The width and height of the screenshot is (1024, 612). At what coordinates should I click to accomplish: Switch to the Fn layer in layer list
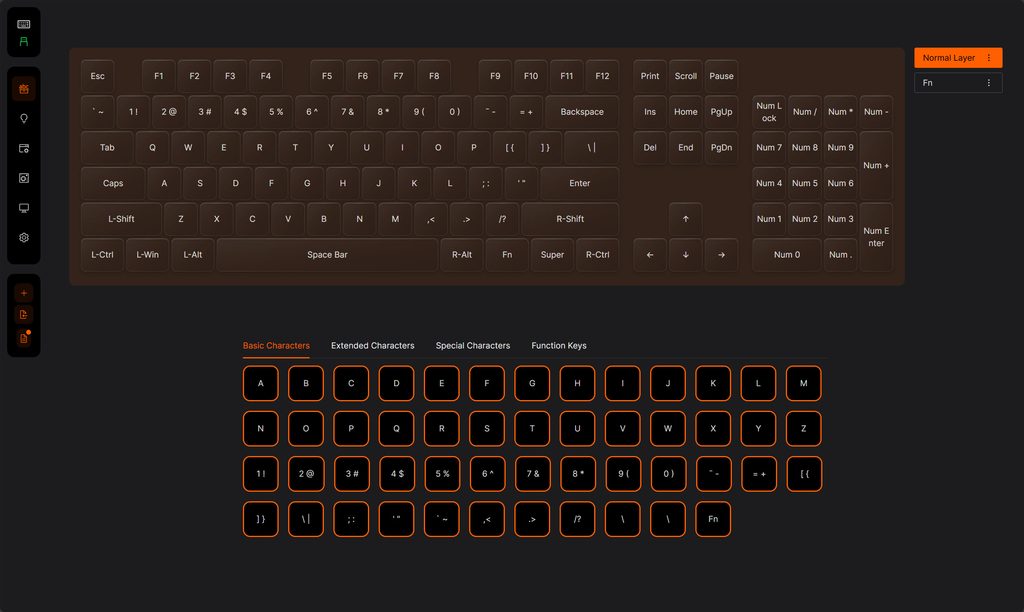(x=958, y=83)
